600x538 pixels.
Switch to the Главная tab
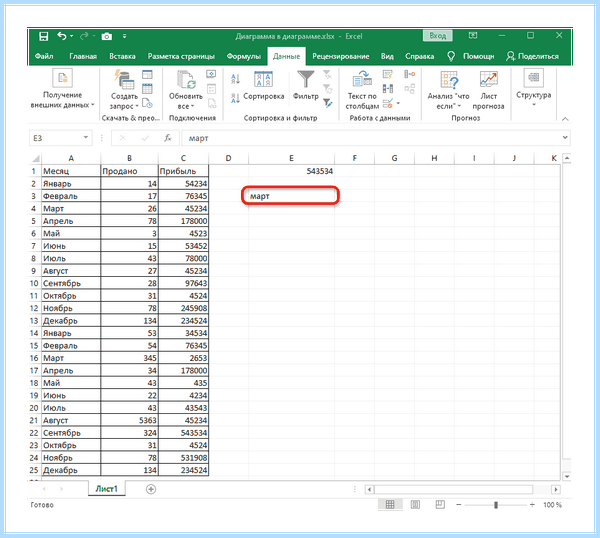pyautogui.click(x=83, y=56)
